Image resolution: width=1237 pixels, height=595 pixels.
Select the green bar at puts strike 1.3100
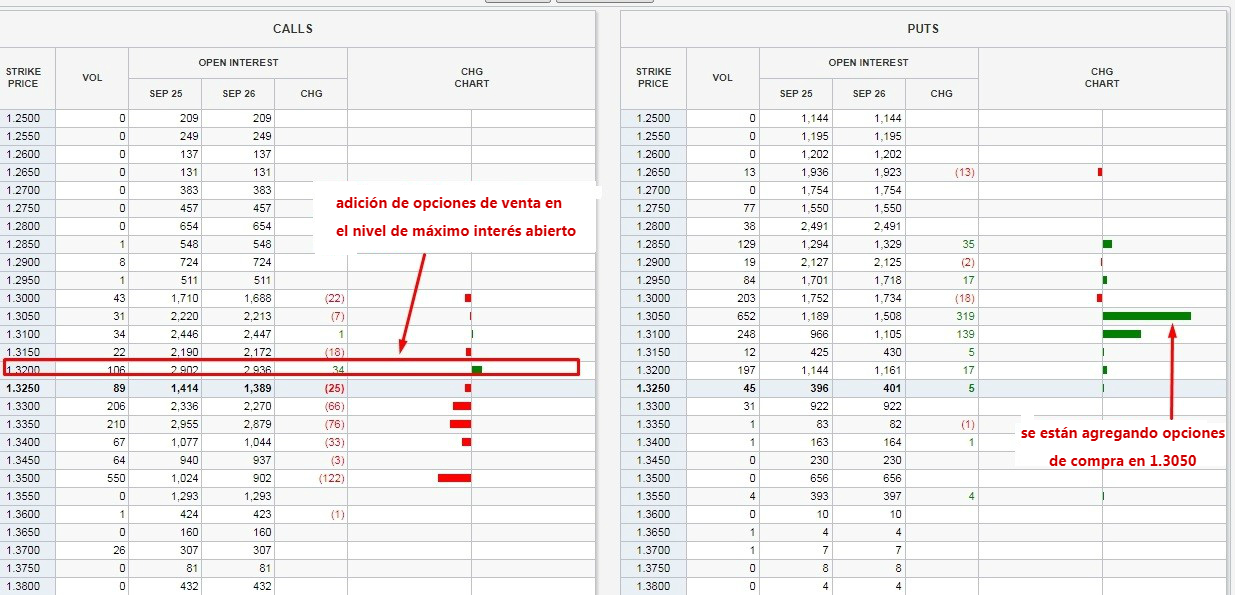[1120, 334]
